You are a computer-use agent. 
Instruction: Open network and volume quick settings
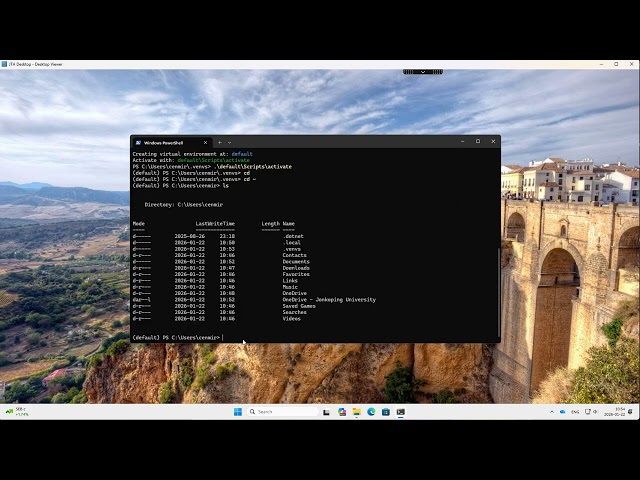tap(591, 412)
